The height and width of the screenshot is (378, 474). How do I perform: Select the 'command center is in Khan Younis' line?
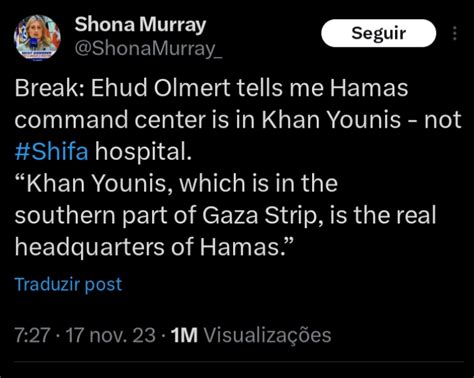point(238,119)
